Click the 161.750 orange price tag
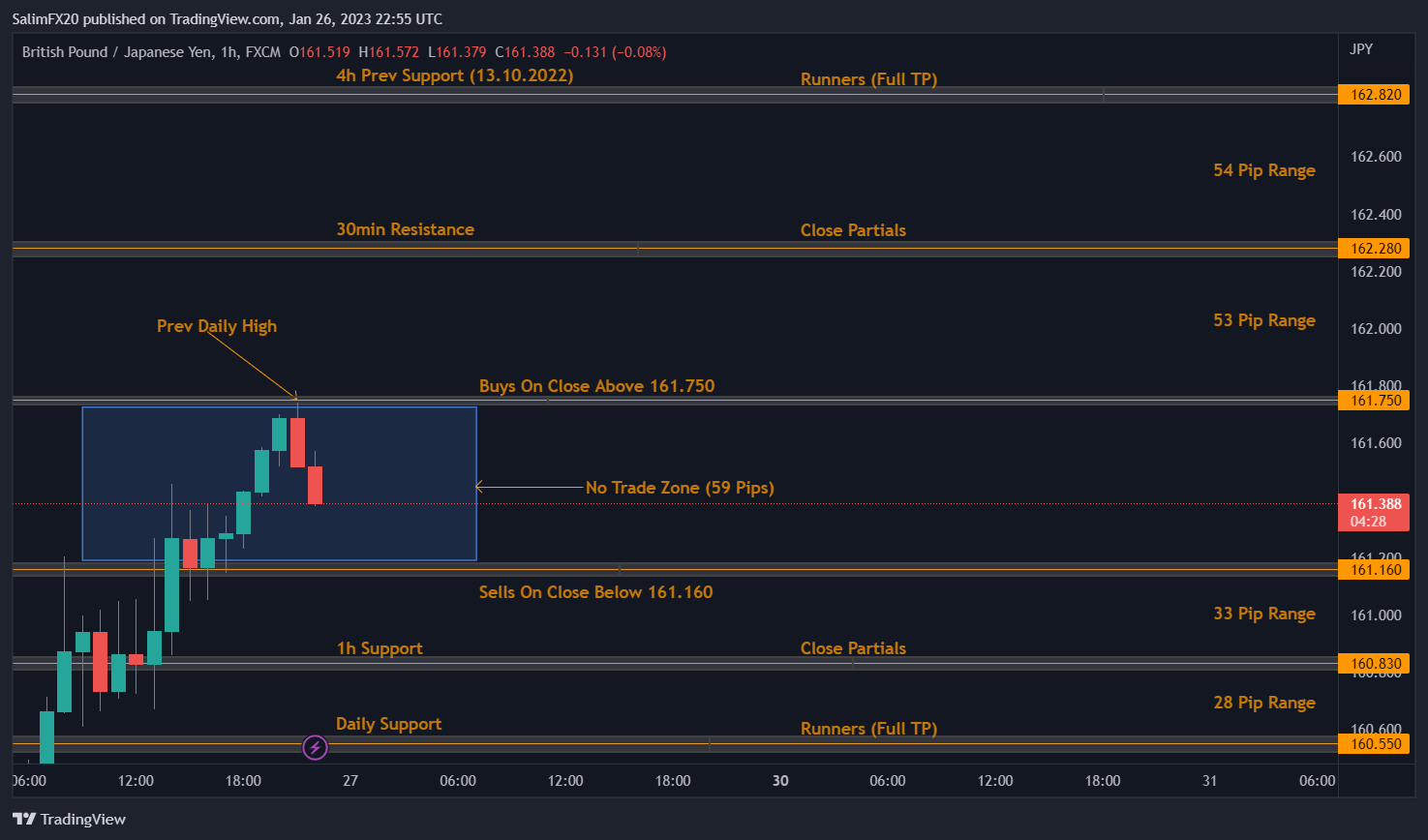 click(1374, 401)
